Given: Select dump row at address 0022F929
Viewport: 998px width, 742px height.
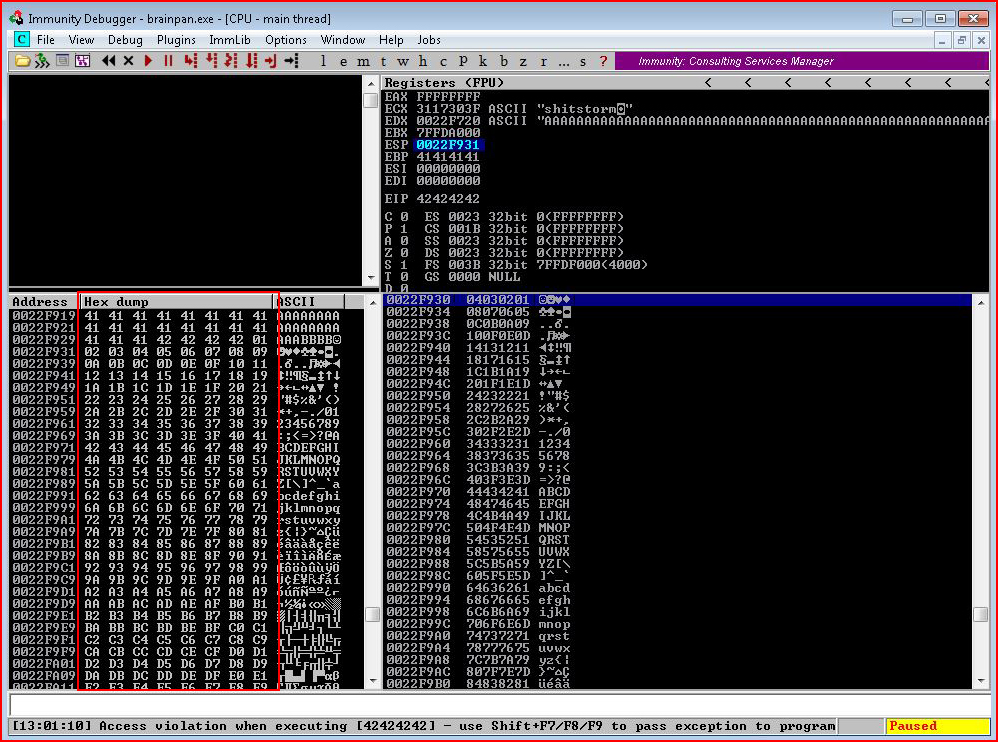Looking at the screenshot, I should 176,340.
